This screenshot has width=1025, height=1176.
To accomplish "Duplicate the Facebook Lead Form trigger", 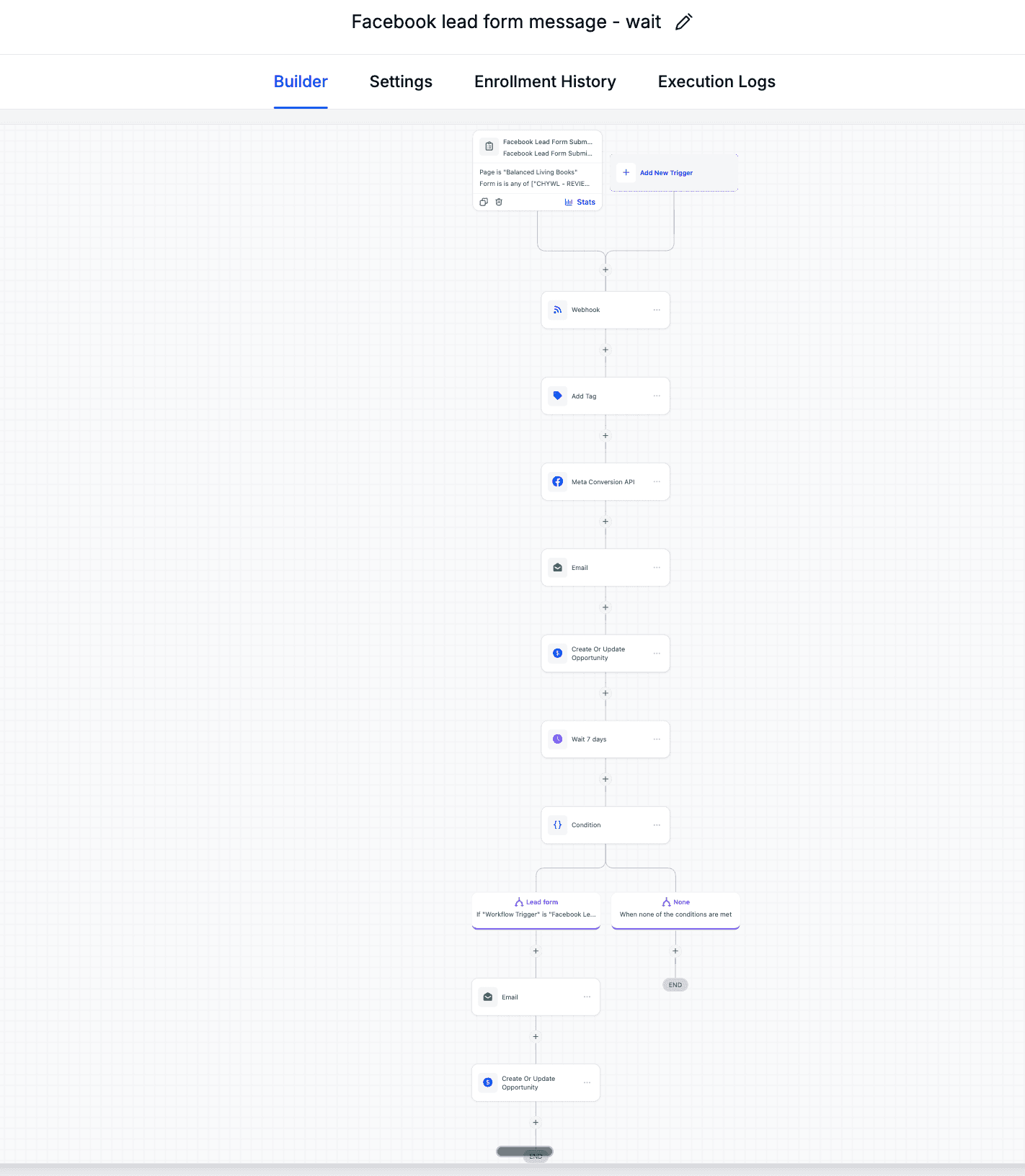I will pyautogui.click(x=484, y=202).
